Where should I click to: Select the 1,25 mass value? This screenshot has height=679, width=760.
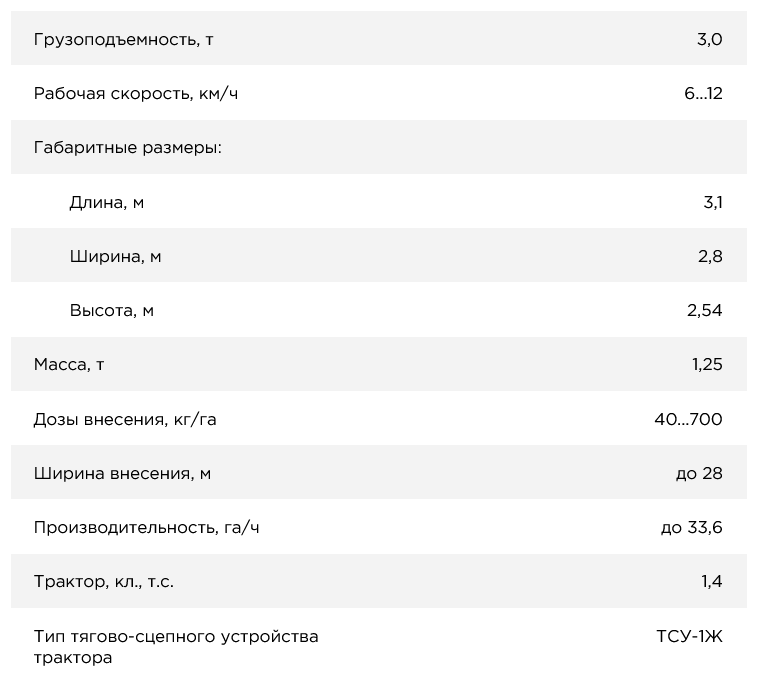(706, 364)
